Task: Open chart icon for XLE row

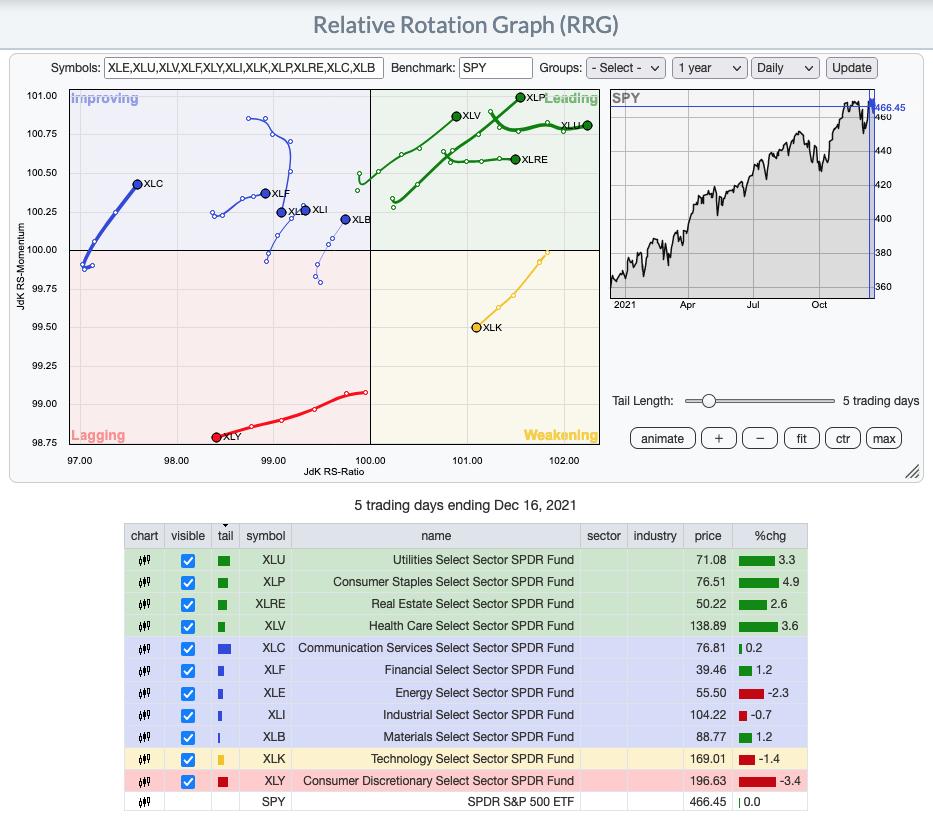Action: pos(144,693)
